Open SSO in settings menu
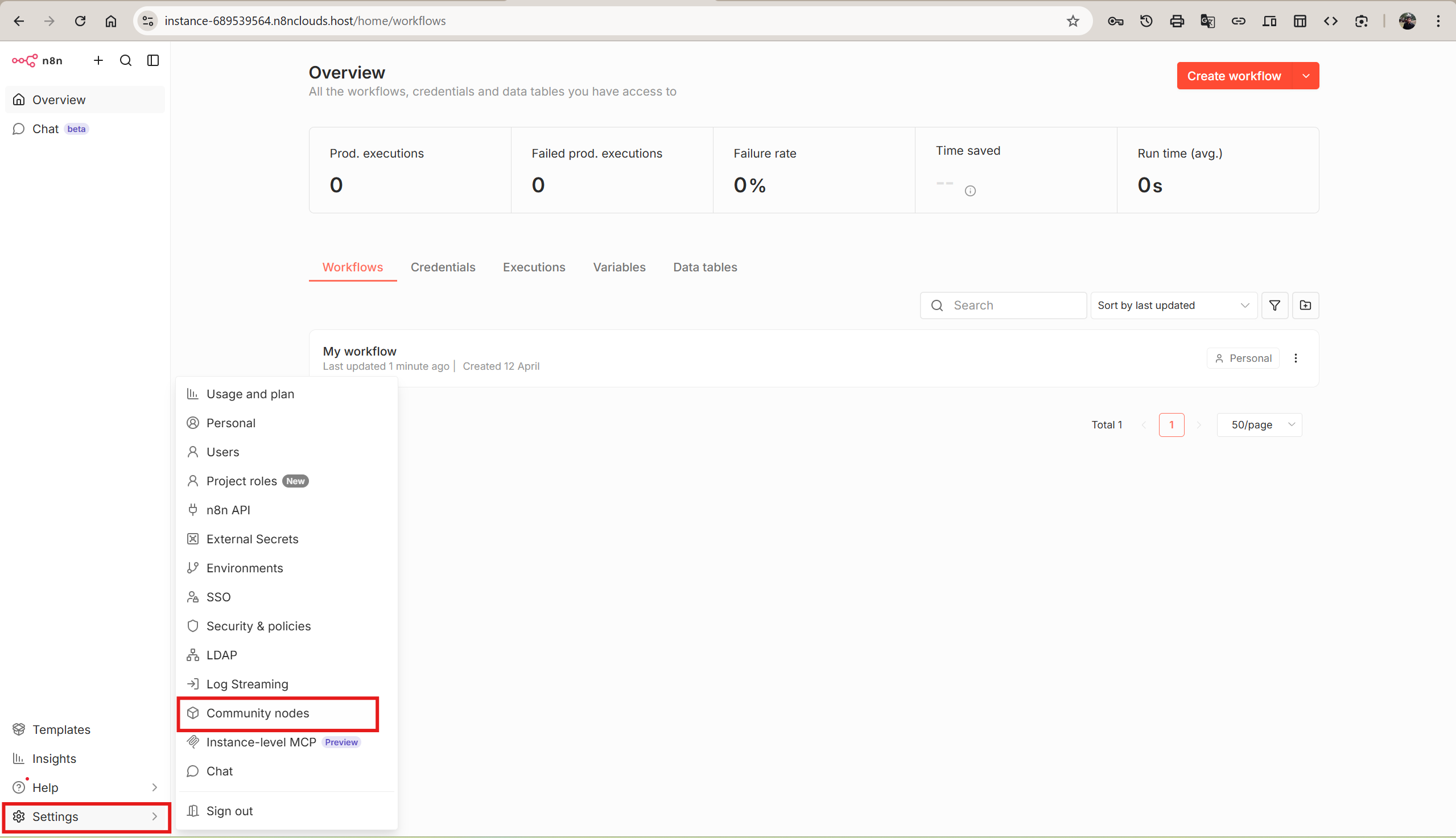1456x838 pixels. (x=287, y=597)
